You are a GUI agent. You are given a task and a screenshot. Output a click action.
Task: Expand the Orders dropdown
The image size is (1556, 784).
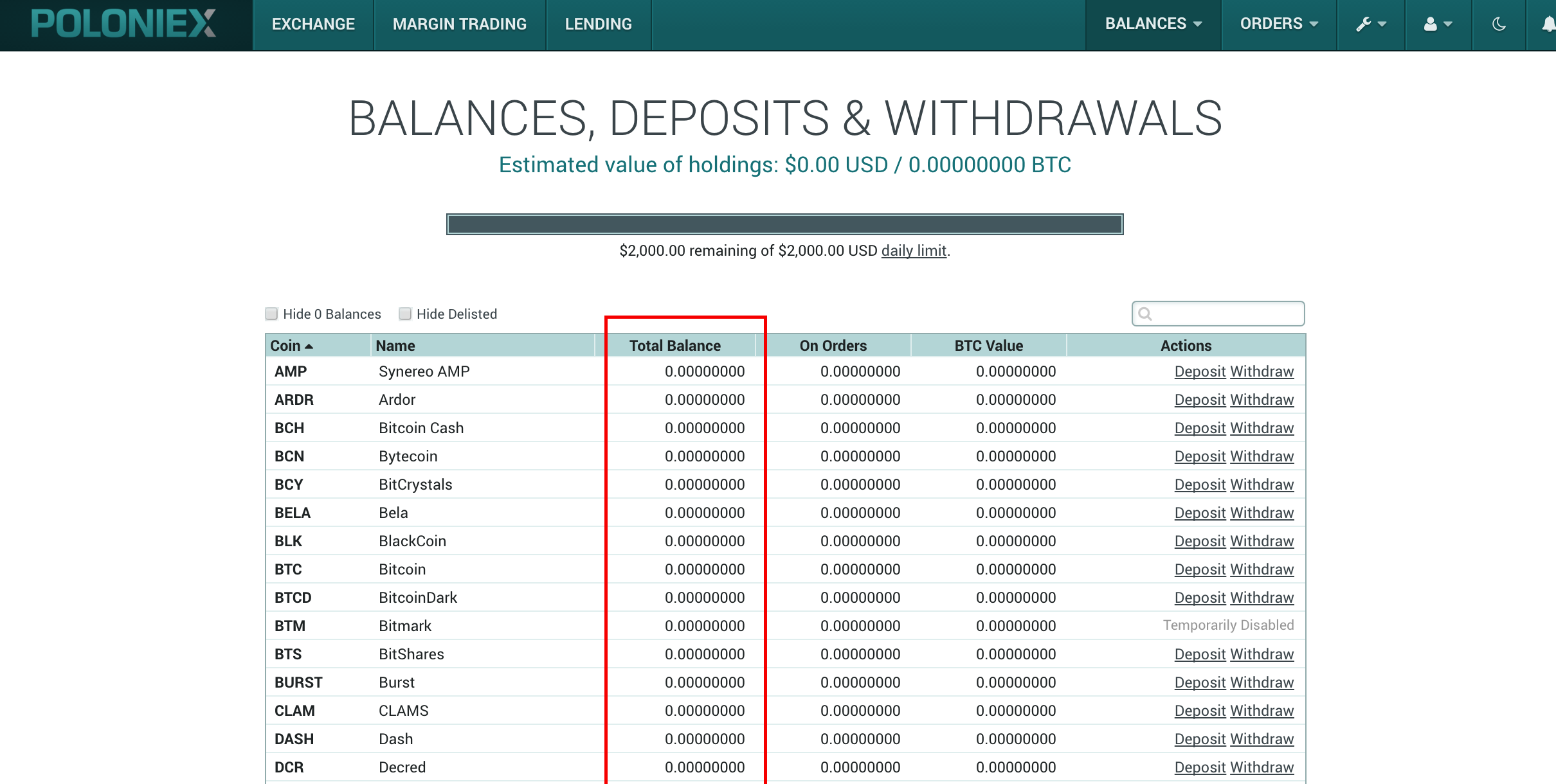coord(1279,24)
